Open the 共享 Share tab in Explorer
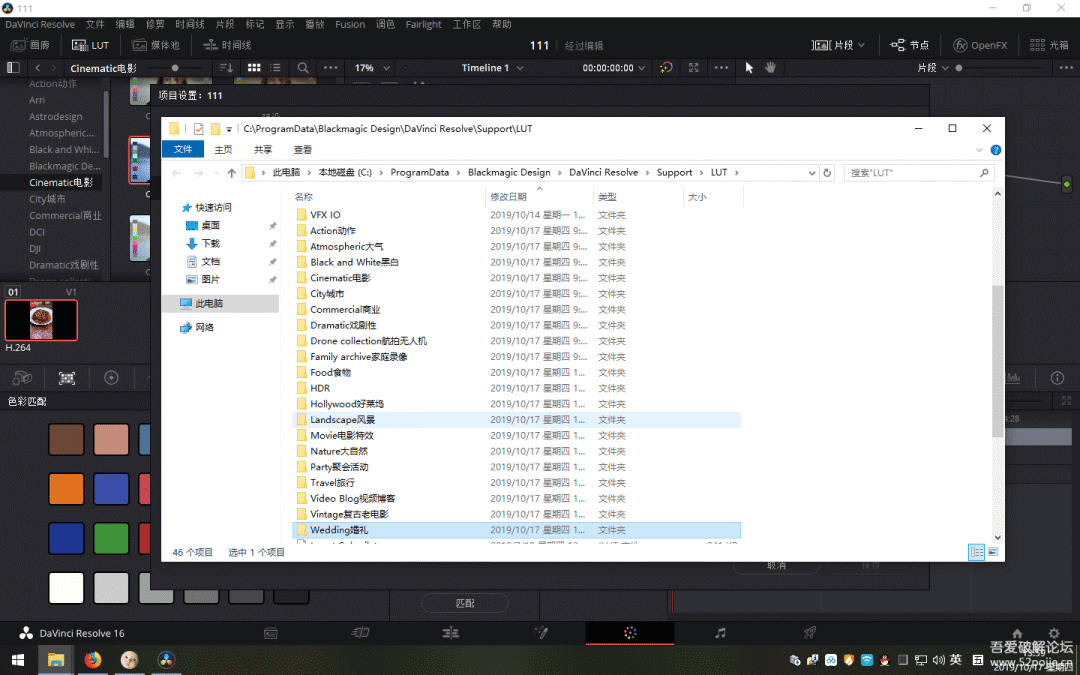 tap(263, 149)
